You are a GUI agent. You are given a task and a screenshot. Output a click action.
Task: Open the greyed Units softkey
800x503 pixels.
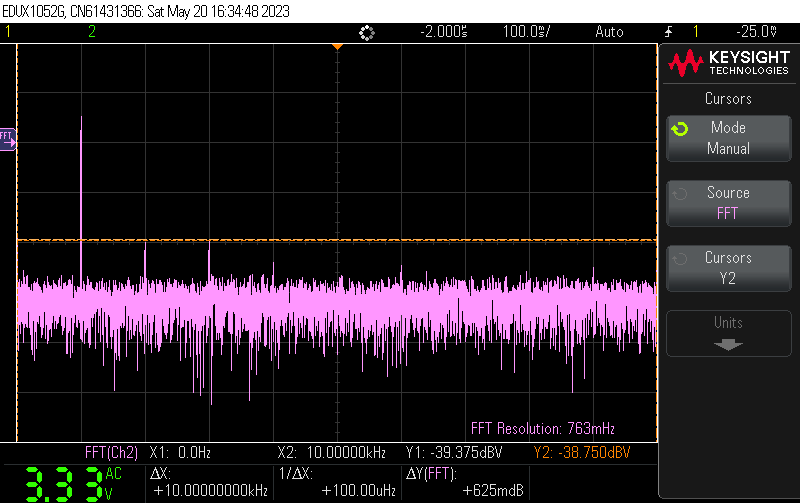[729, 333]
